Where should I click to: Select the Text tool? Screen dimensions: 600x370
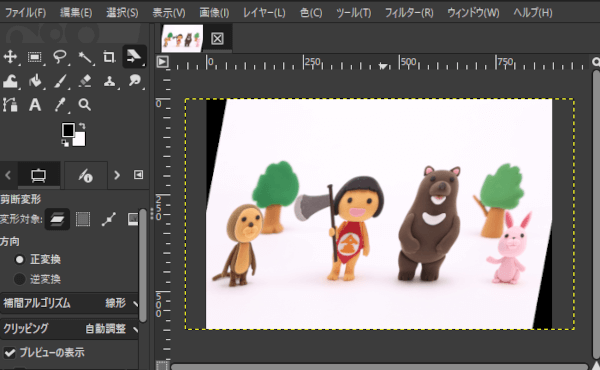[35, 104]
